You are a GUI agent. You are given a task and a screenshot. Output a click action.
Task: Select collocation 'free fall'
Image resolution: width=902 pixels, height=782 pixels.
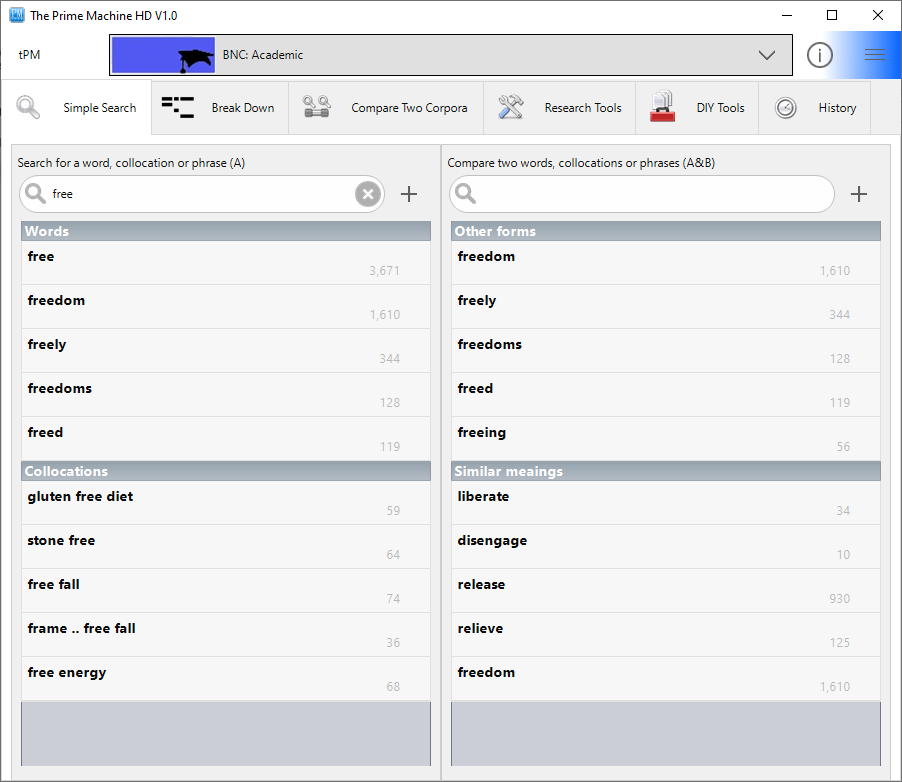[x=226, y=591]
